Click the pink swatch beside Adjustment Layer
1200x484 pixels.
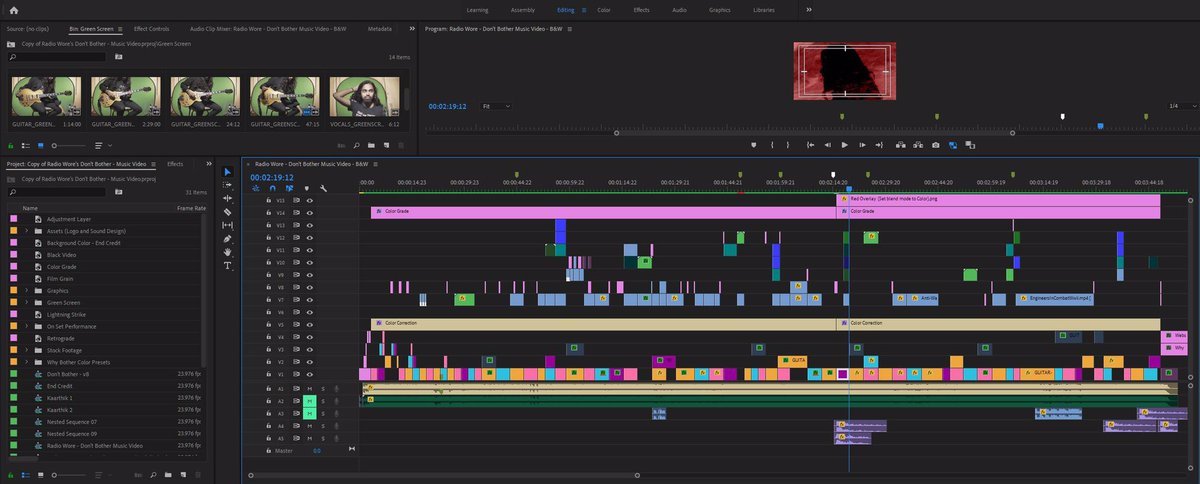pos(14,219)
